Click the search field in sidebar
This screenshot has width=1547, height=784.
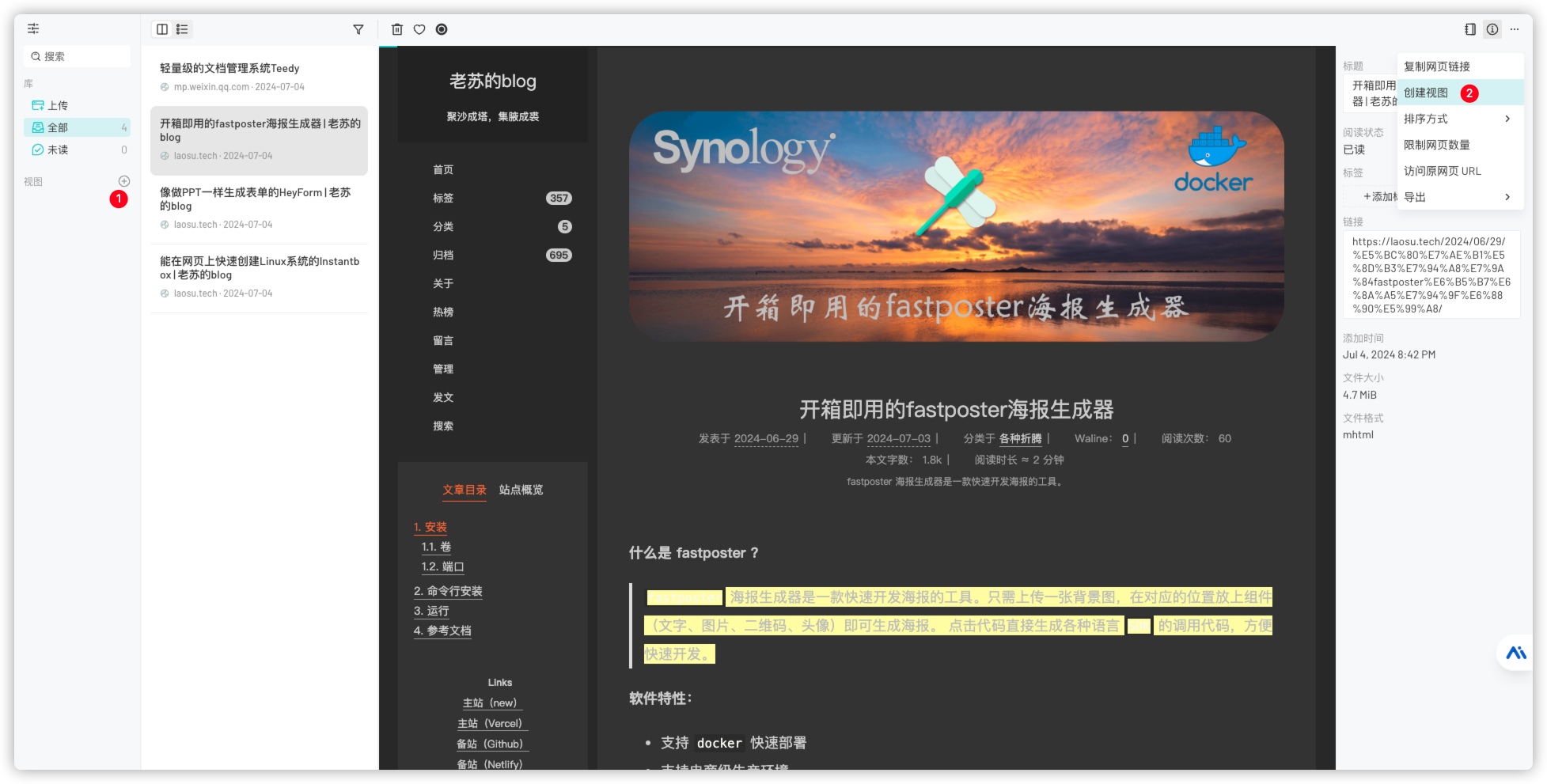78,56
